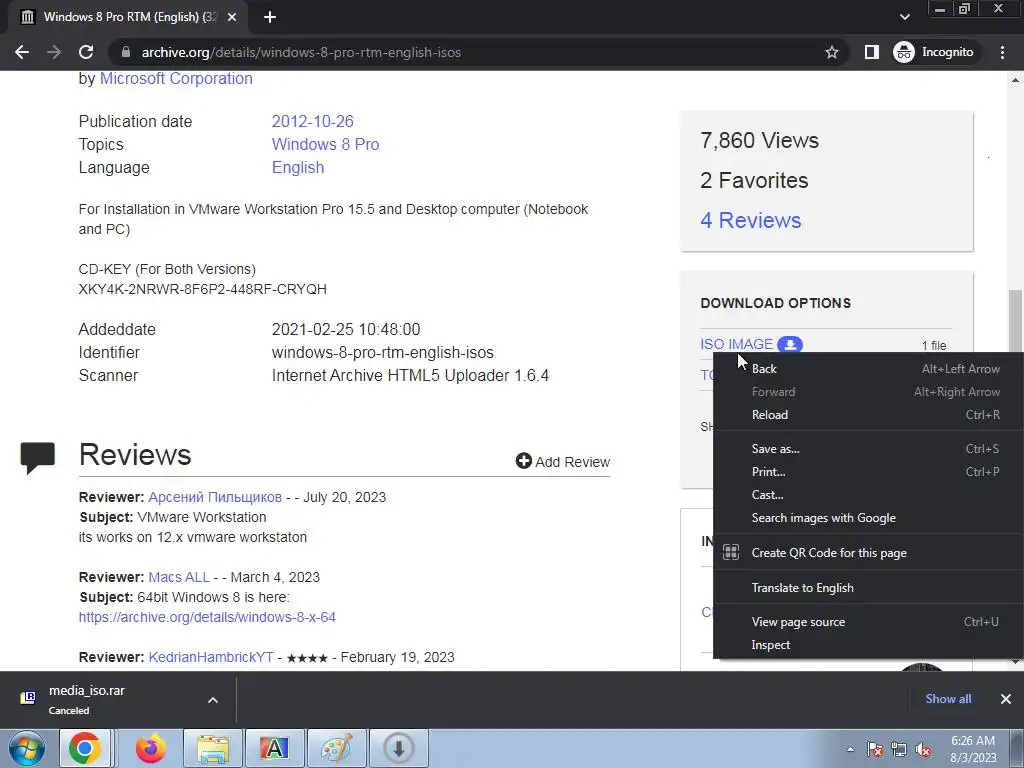This screenshot has height=768, width=1024.
Task: Select View page source
Action: pyautogui.click(x=869, y=622)
